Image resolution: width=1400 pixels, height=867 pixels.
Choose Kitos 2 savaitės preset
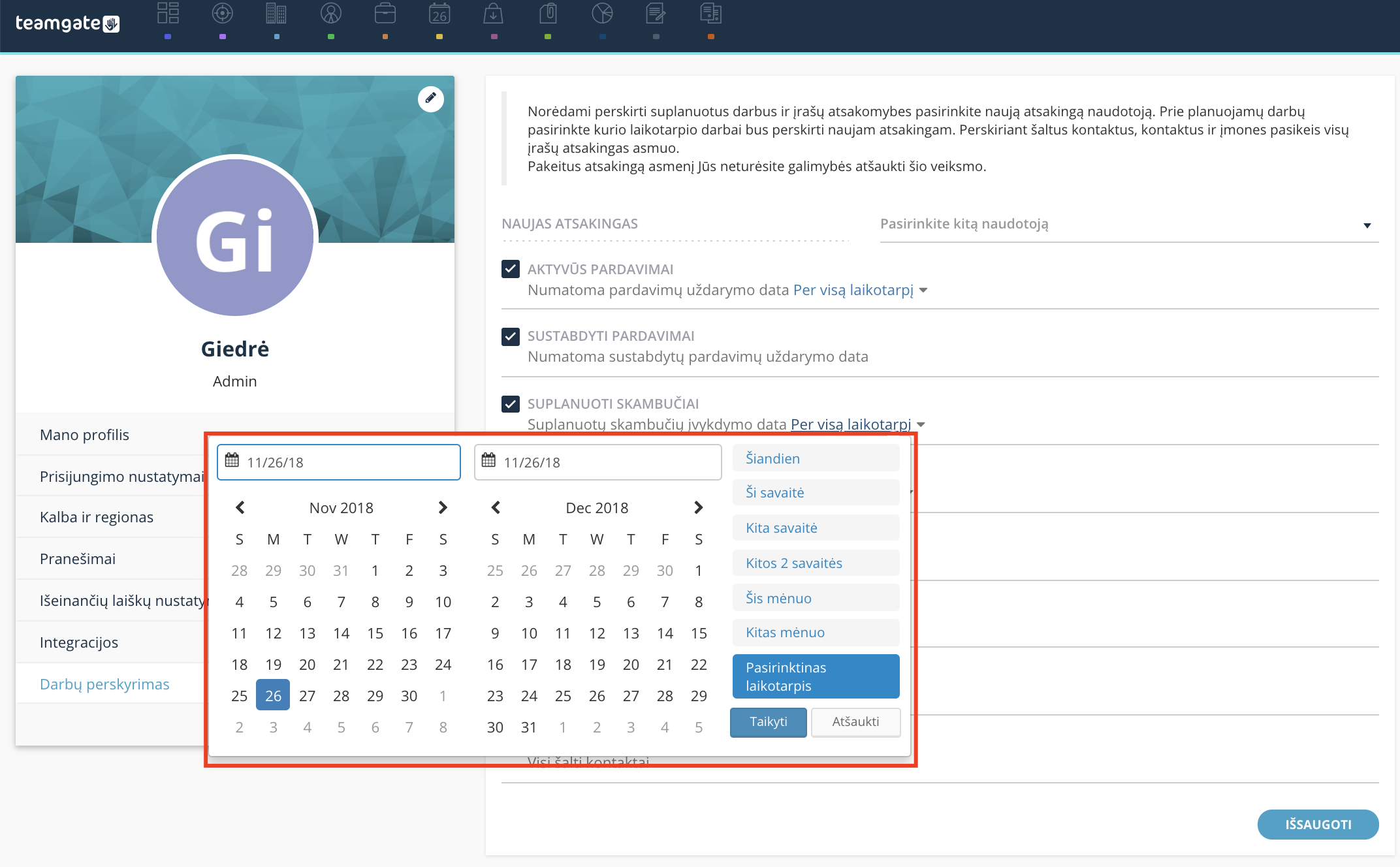pos(816,563)
